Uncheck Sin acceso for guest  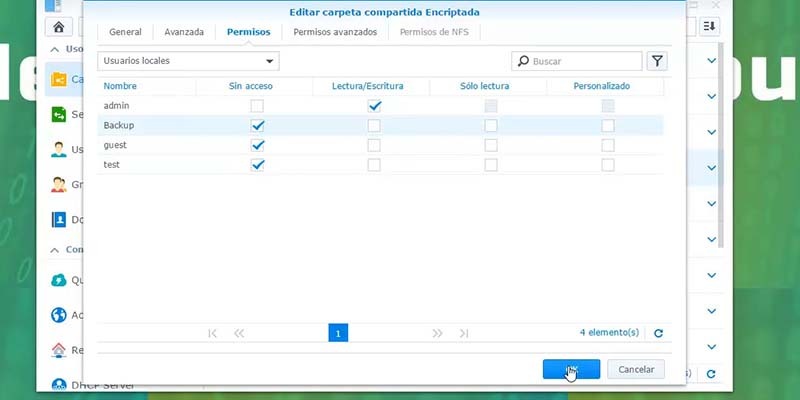[x=257, y=145]
